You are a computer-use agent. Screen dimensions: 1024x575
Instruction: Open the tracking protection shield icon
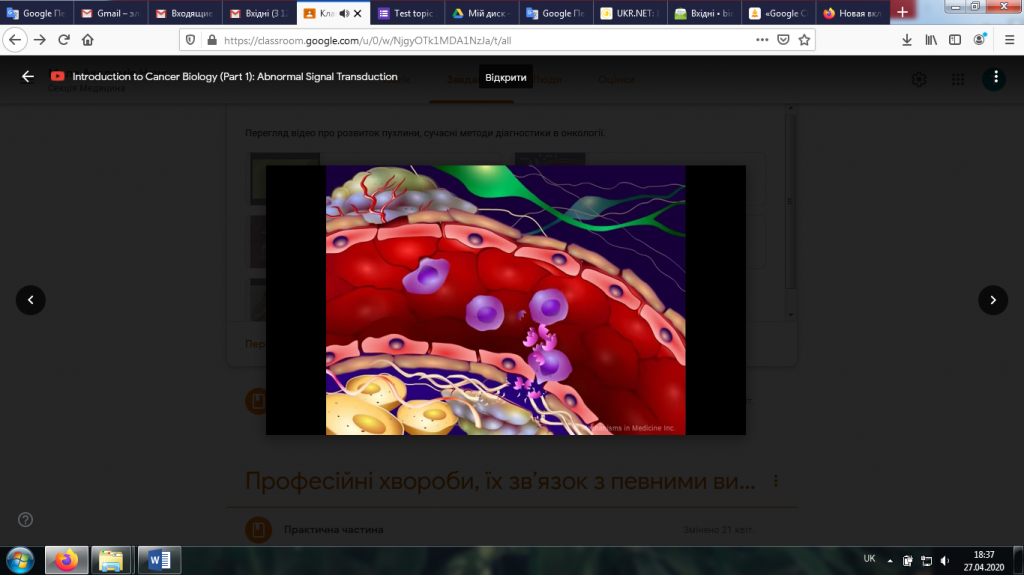click(x=190, y=40)
